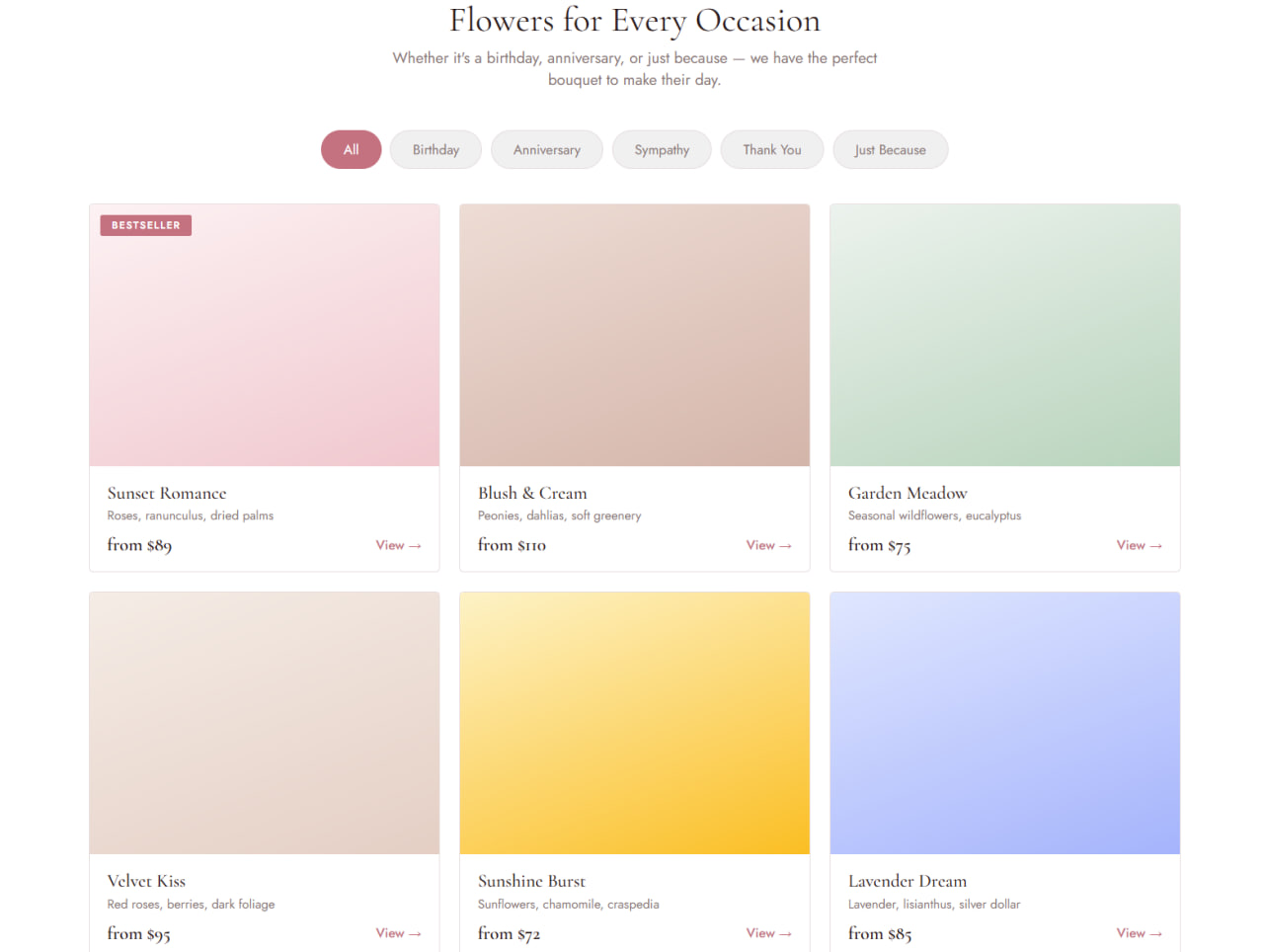The image size is (1264, 952).
Task: Select the All filter pill
Action: click(x=351, y=150)
